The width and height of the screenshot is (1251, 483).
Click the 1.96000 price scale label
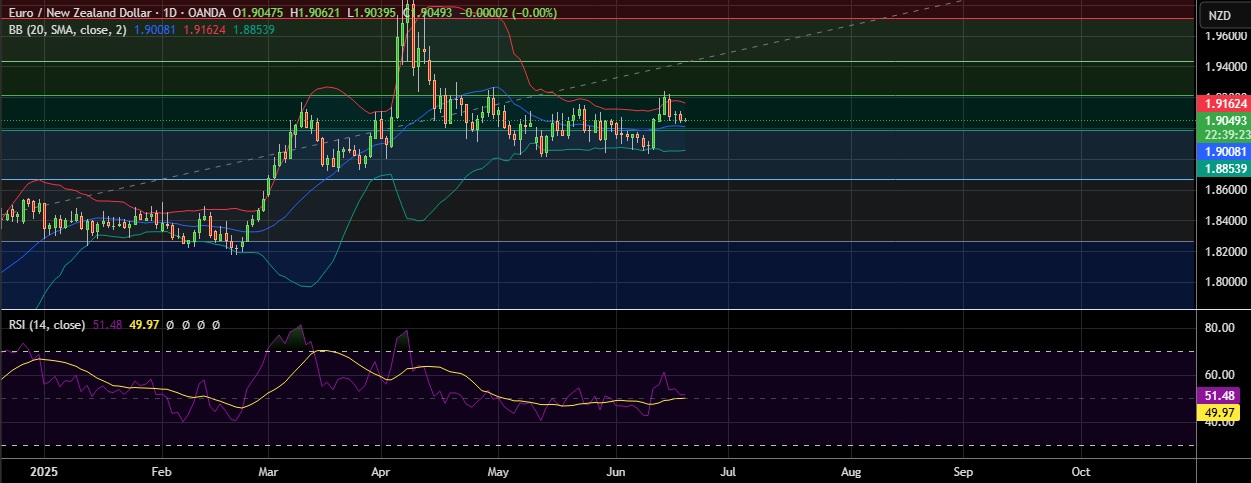tap(1225, 36)
